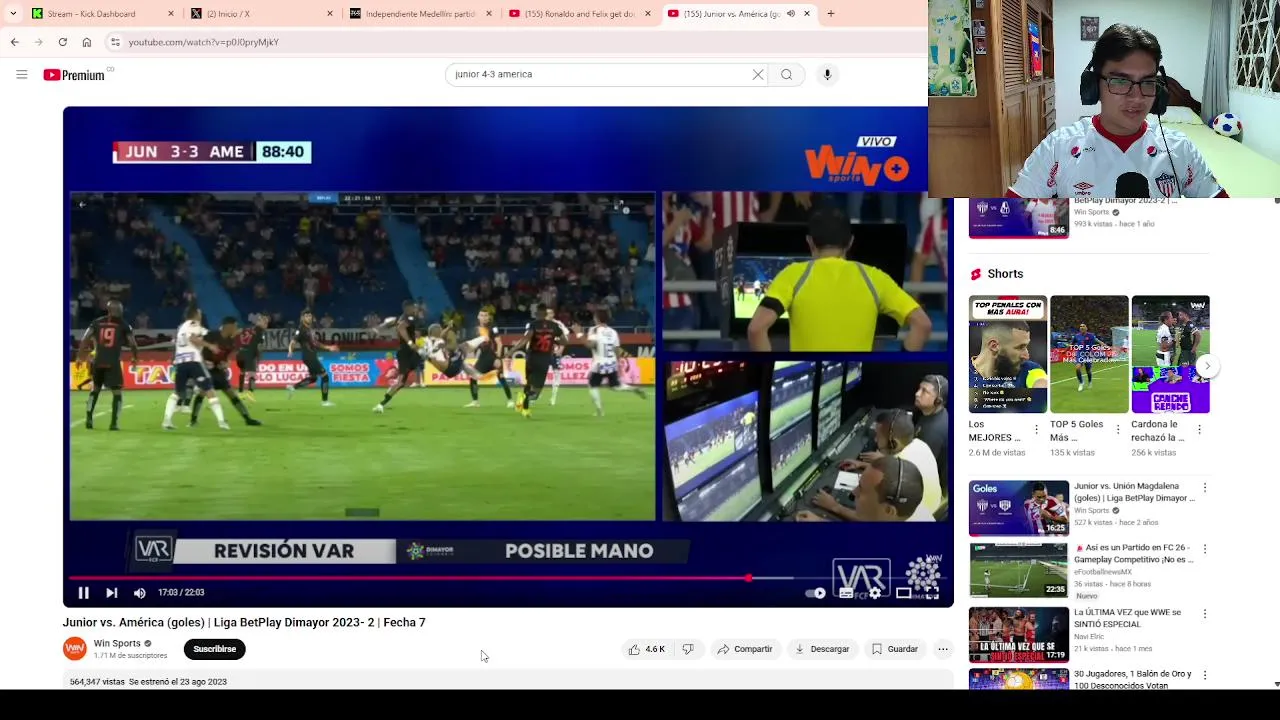Click eFootballnewsMX channel name
This screenshot has height=720, width=1280.
point(1105,572)
